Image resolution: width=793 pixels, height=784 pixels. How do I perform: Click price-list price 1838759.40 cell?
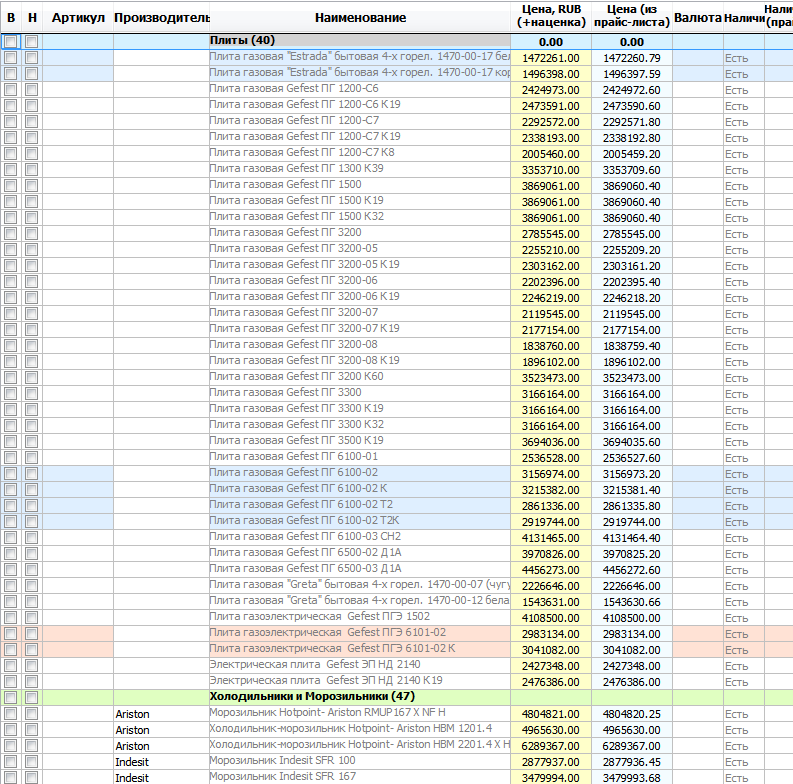[632, 346]
